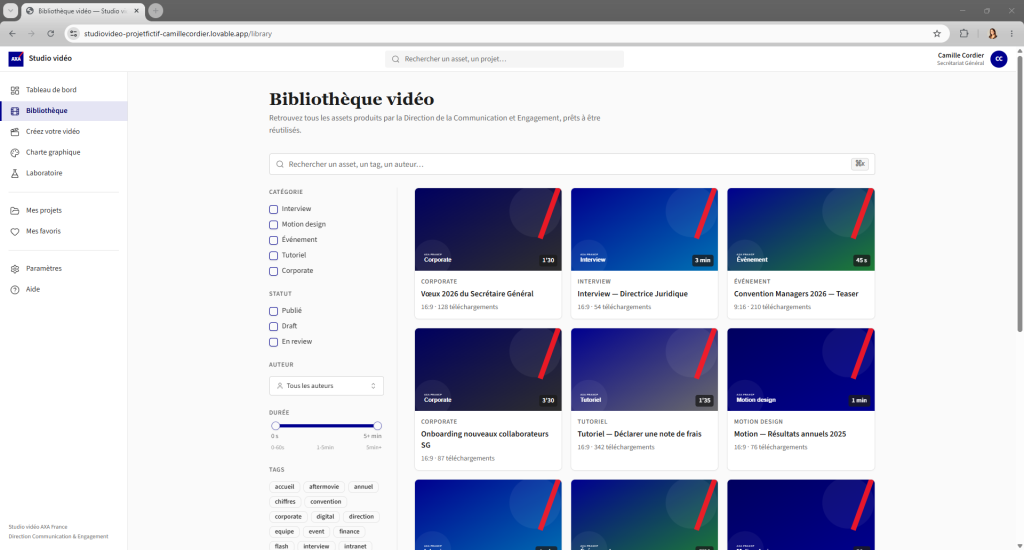
Task: Select the chiffres tag
Action: pos(285,502)
